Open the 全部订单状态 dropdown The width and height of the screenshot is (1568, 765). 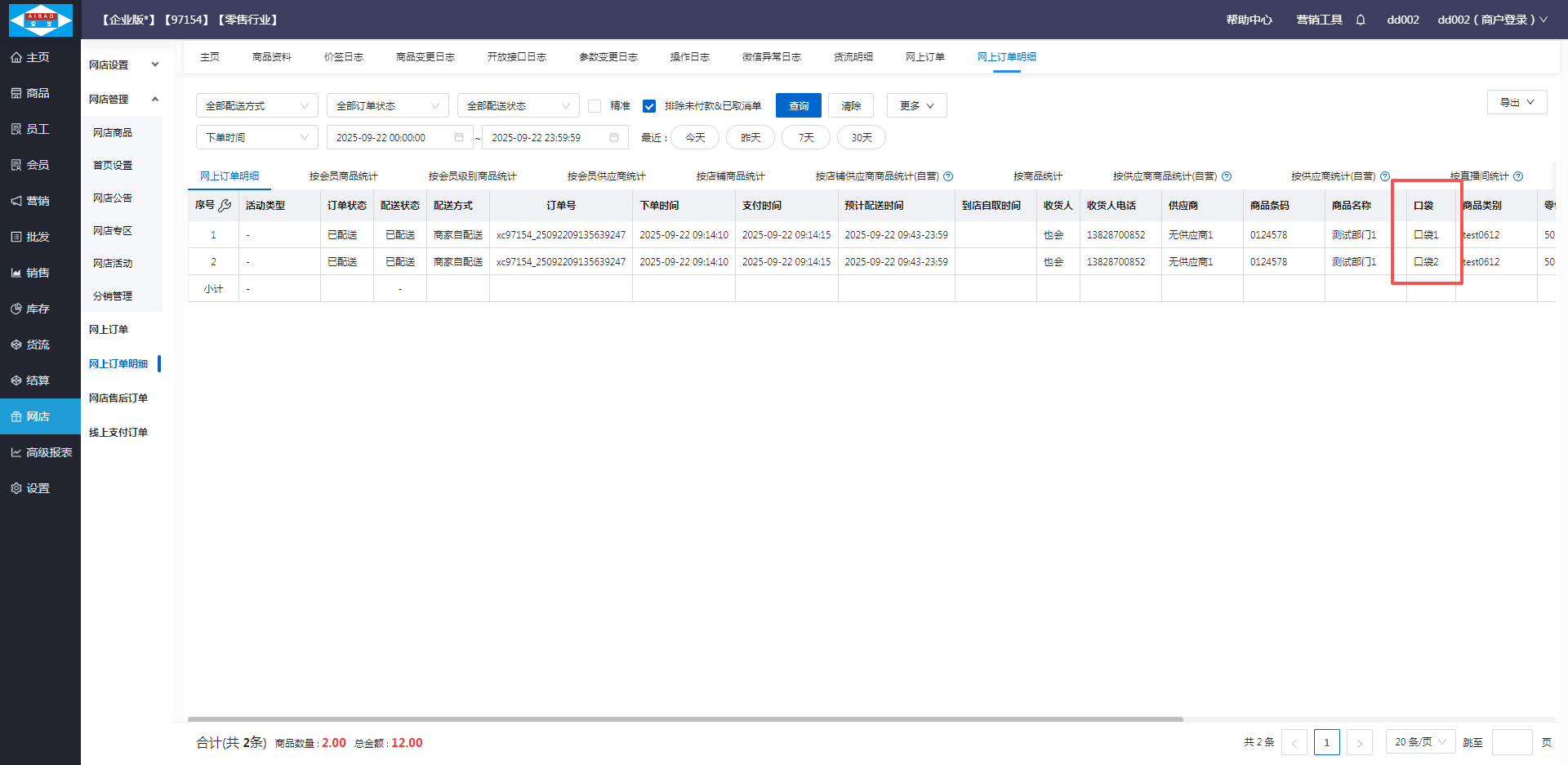tap(387, 106)
